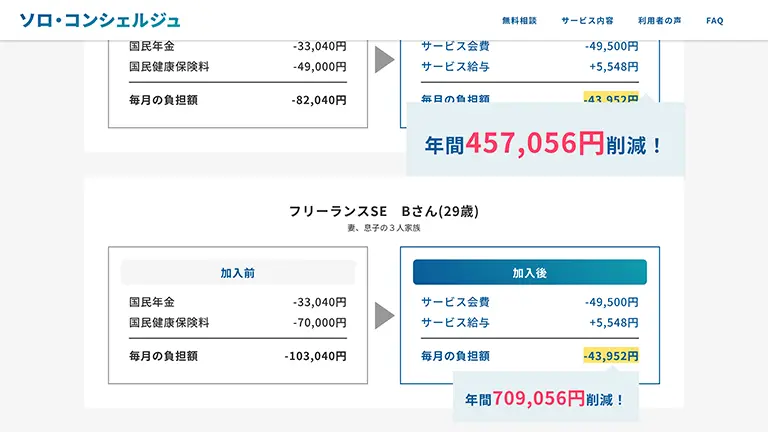Click the 国民年金 -33,040円 row for Bさん
Viewport: 768px width, 432px height.
(x=238, y=302)
